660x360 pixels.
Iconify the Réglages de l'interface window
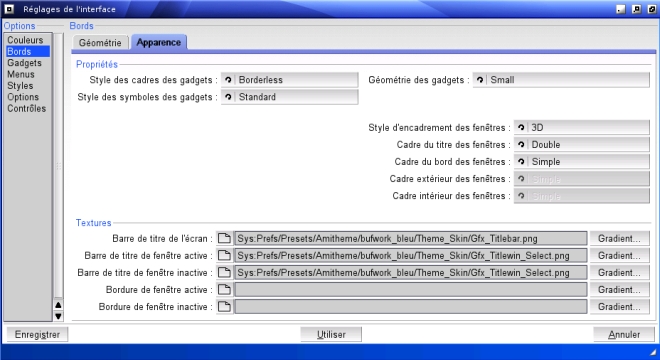pos(621,9)
